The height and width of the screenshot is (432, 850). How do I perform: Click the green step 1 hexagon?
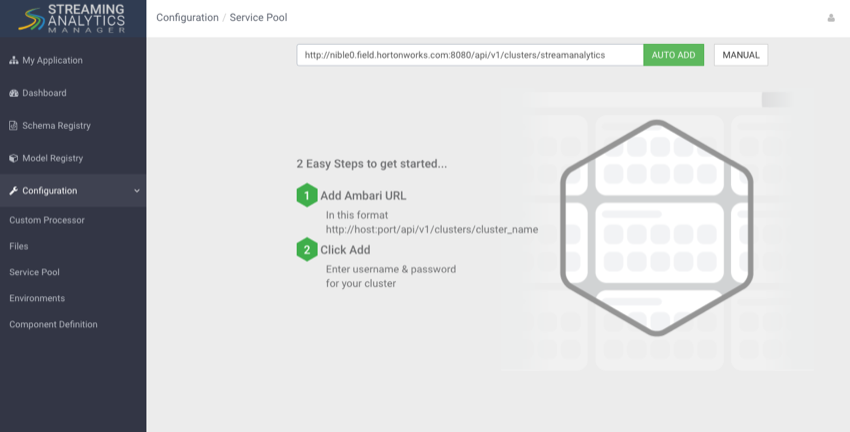click(307, 195)
